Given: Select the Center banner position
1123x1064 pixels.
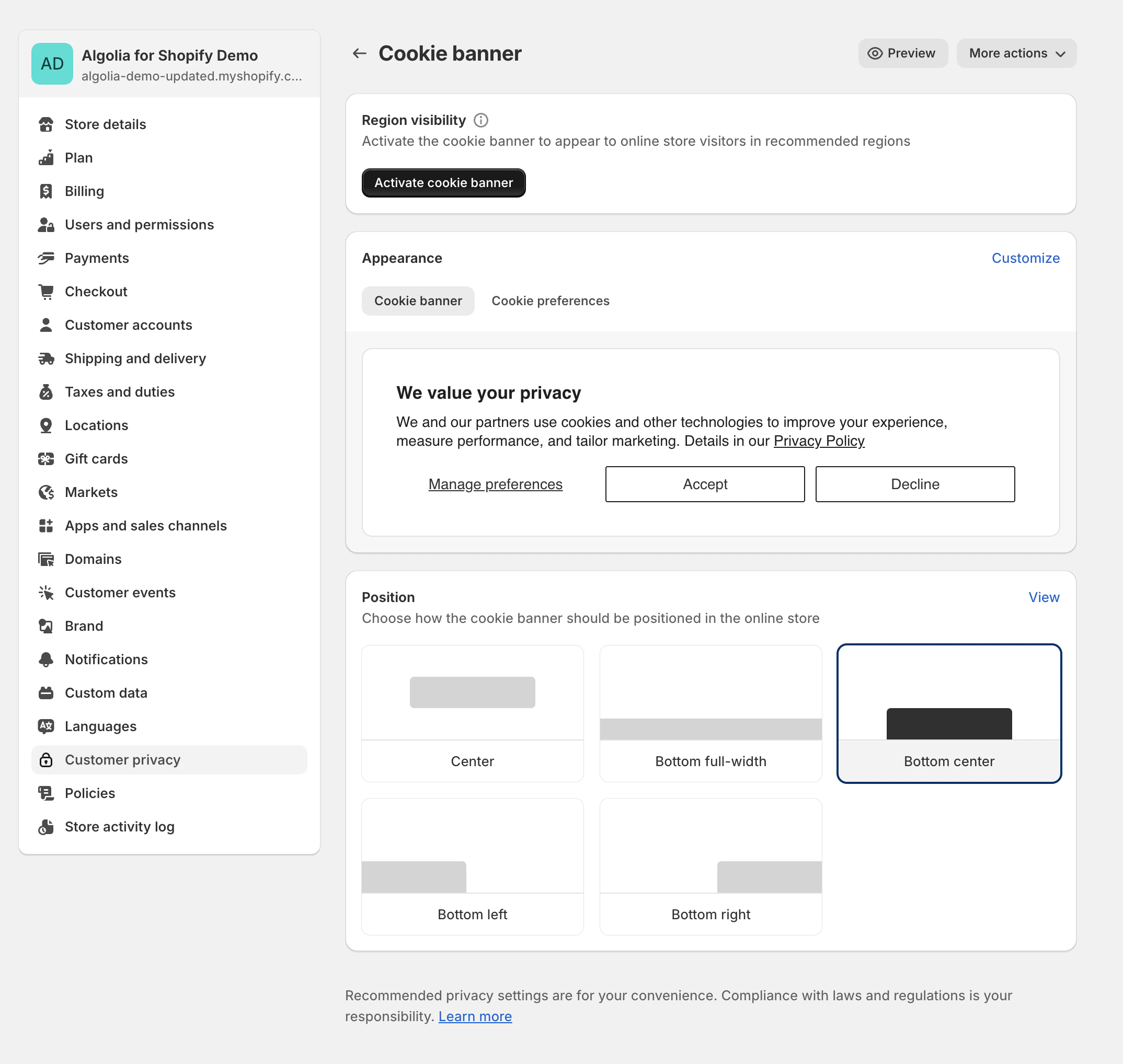Looking at the screenshot, I should pyautogui.click(x=472, y=713).
